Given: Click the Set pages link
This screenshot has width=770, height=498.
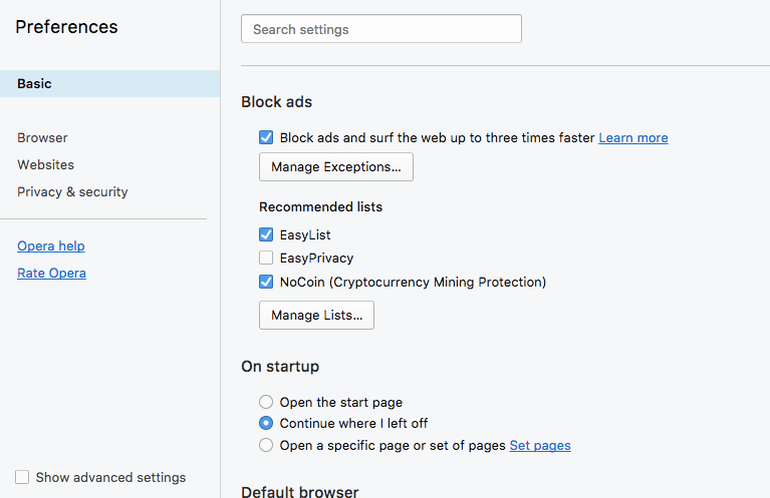Looking at the screenshot, I should tap(540, 445).
